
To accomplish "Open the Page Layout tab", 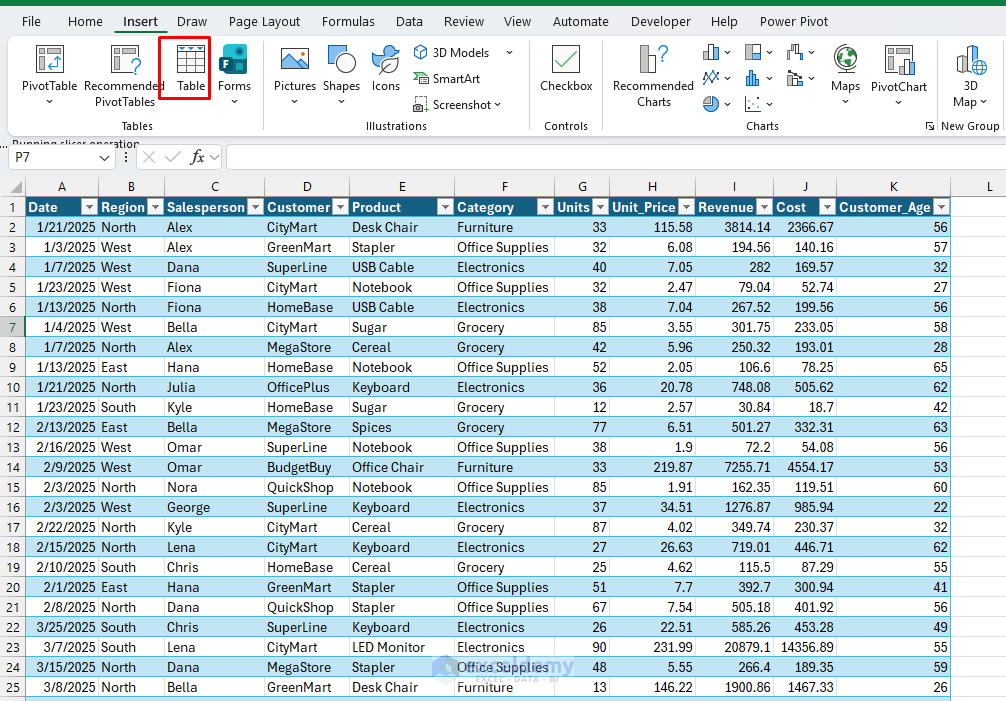I will click(x=264, y=21).
